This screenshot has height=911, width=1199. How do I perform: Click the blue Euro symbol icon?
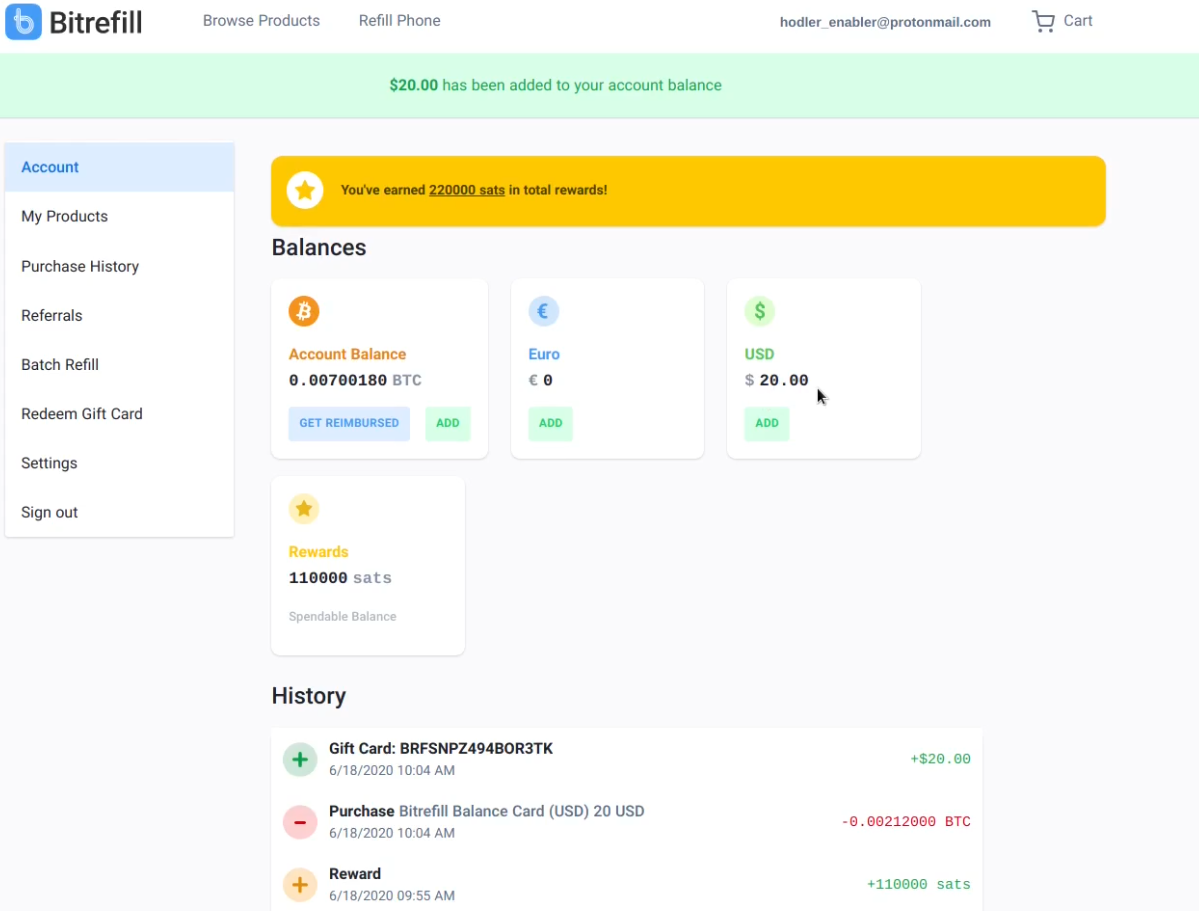tap(544, 311)
